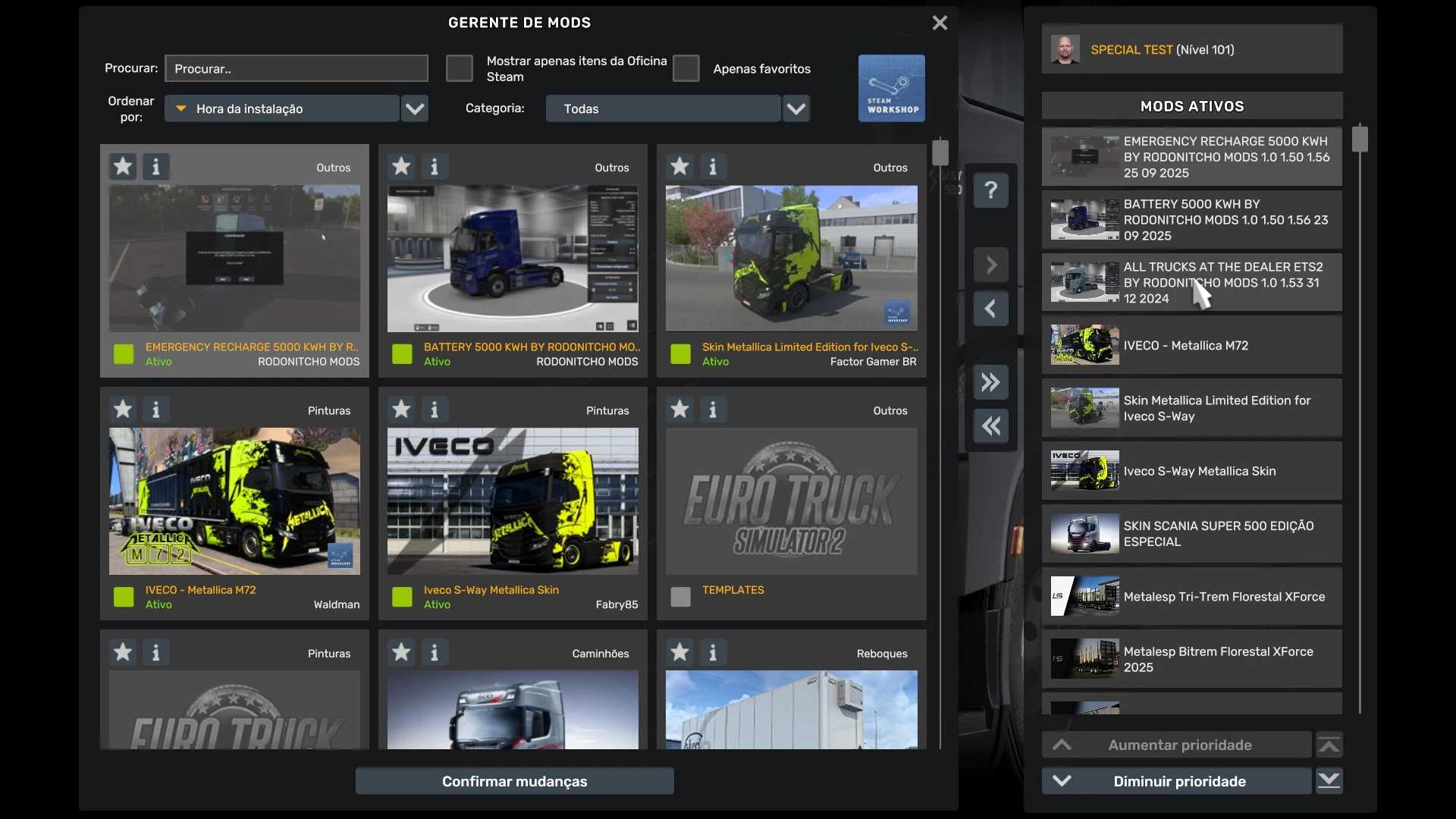Image resolution: width=1456 pixels, height=819 pixels.
Task: Enable Steam Workshop items only checkbox
Action: point(459,68)
